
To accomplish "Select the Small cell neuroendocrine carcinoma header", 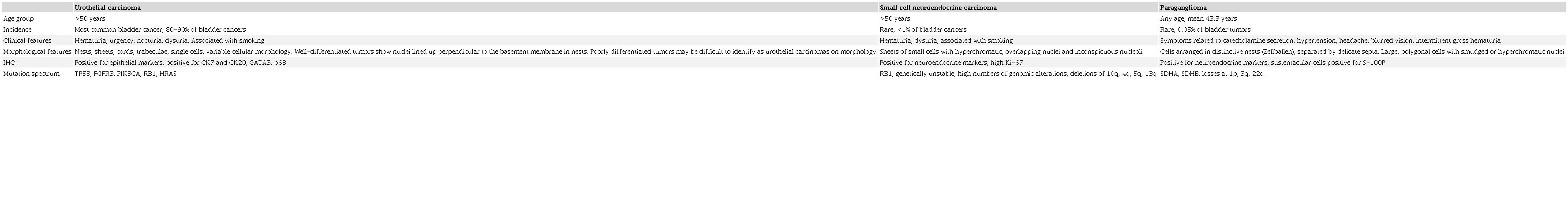I will (x=938, y=8).
